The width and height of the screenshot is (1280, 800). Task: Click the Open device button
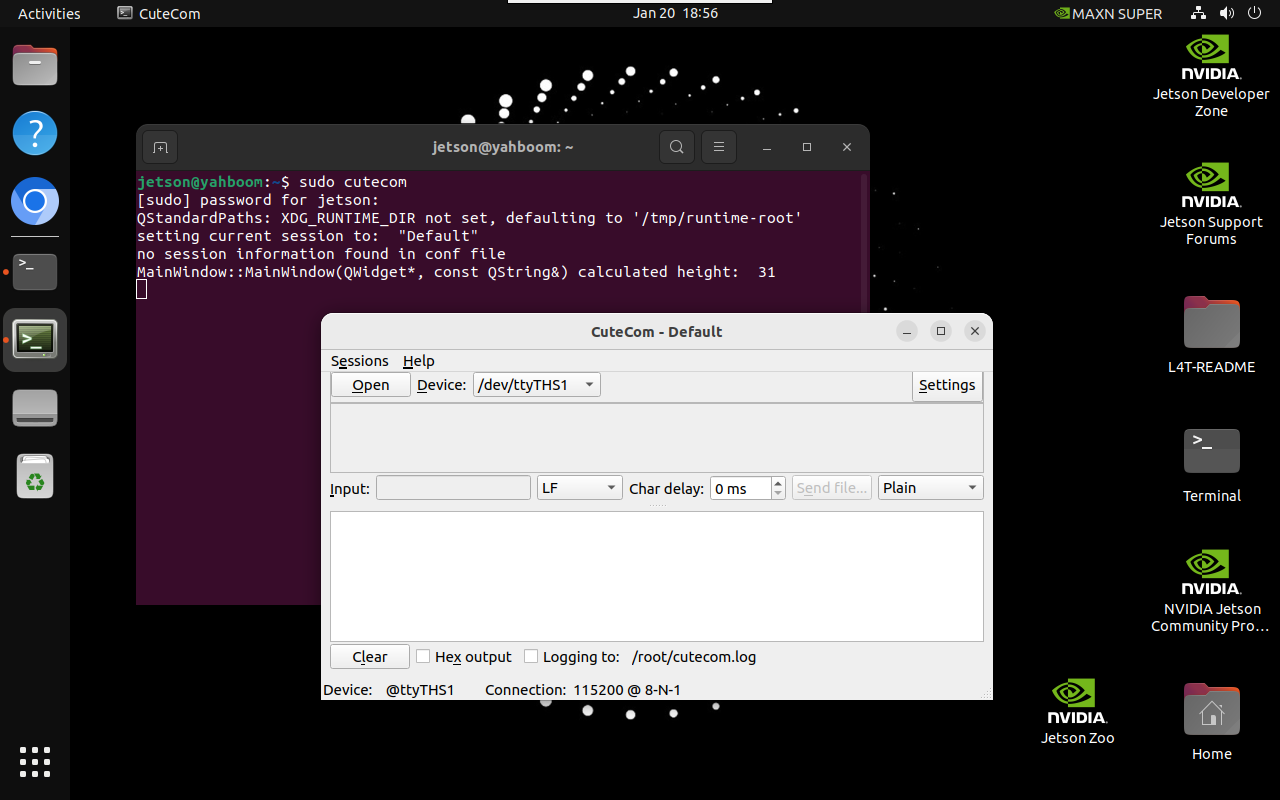pos(371,385)
